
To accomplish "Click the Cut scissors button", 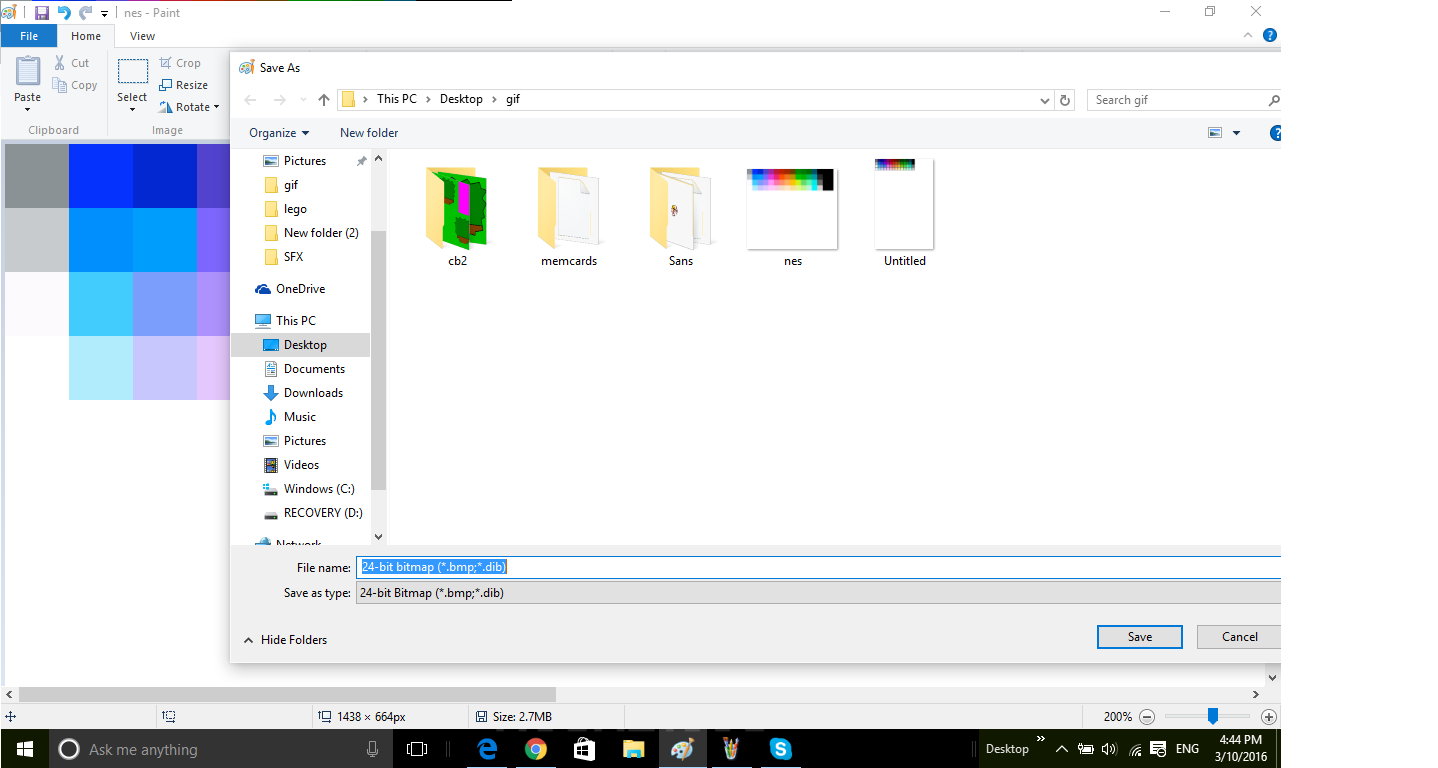I will tap(72, 63).
